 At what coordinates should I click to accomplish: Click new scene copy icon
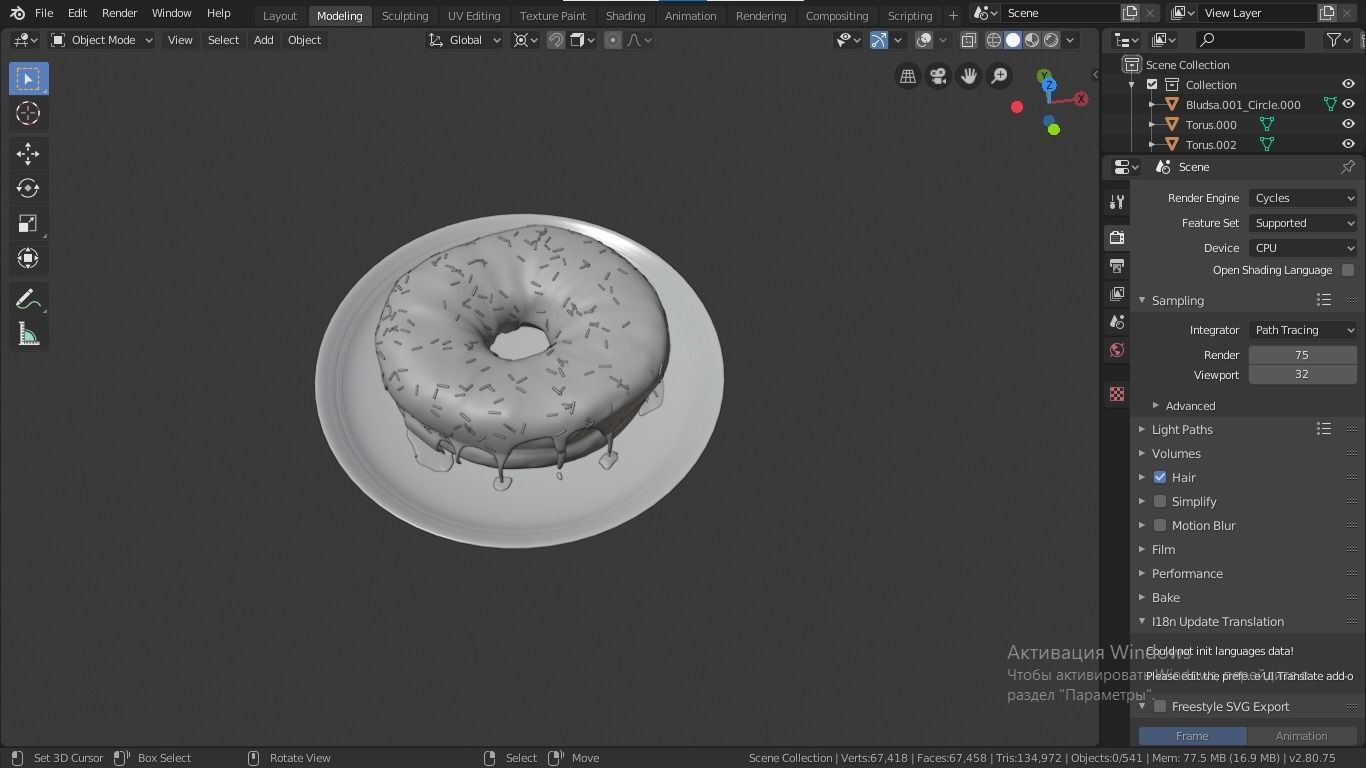click(1130, 13)
